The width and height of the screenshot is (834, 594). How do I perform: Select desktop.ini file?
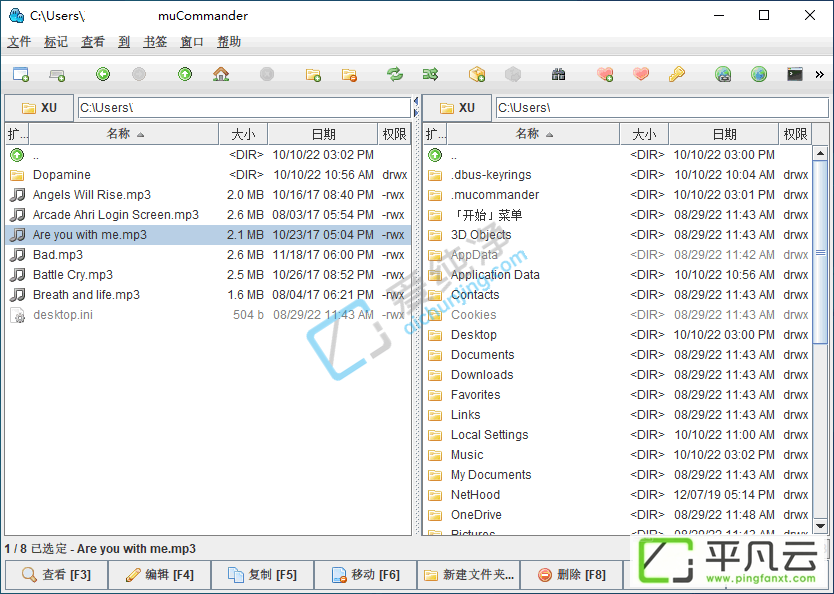tap(208, 315)
